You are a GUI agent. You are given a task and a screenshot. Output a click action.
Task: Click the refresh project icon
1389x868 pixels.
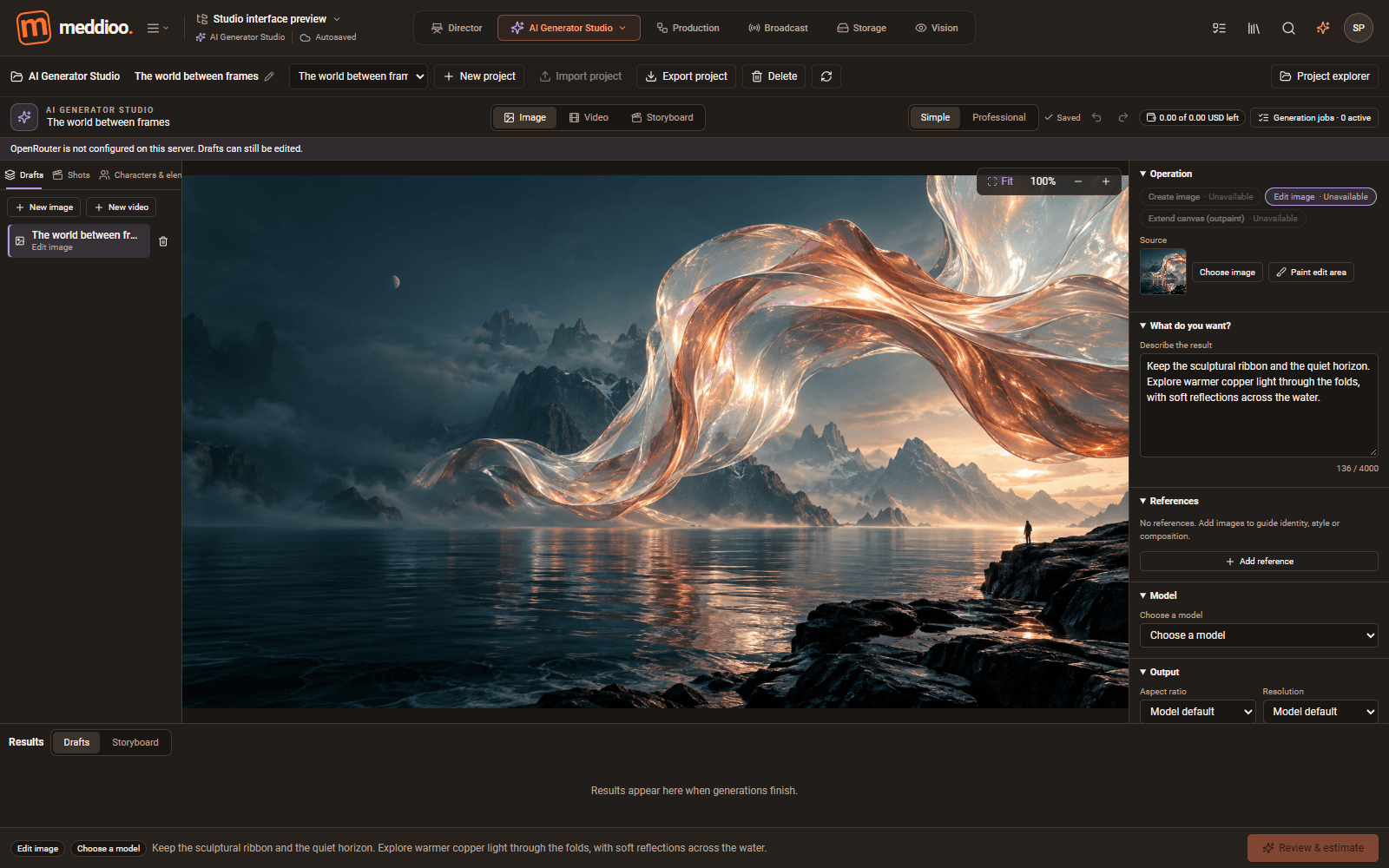coord(826,76)
